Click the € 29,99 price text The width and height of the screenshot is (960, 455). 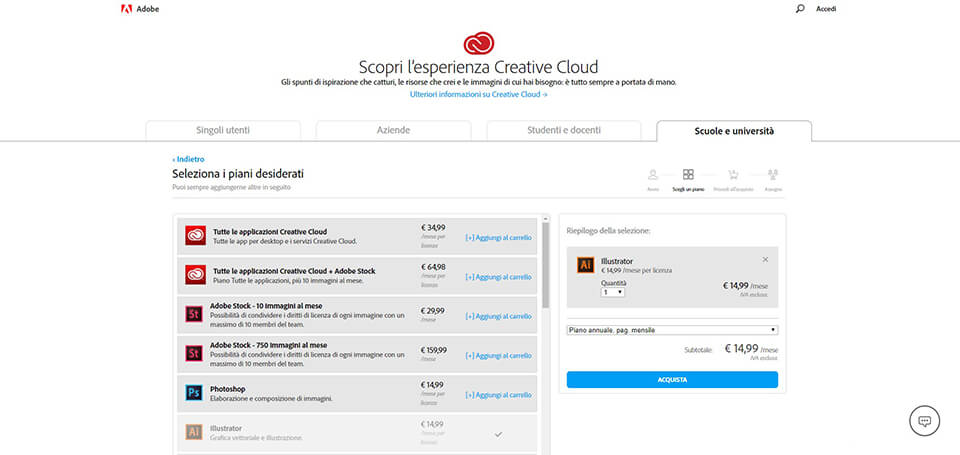point(433,311)
